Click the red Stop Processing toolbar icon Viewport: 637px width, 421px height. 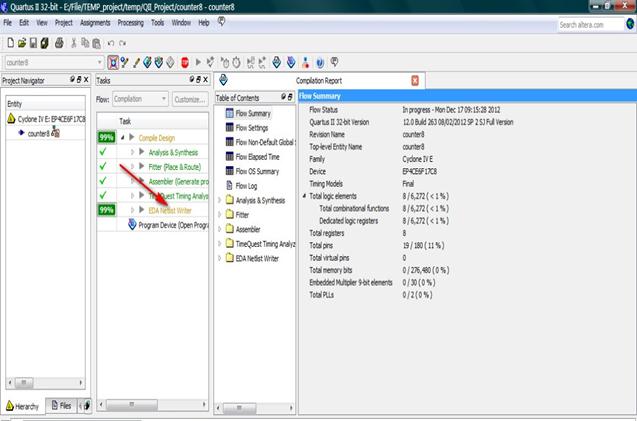[184, 62]
